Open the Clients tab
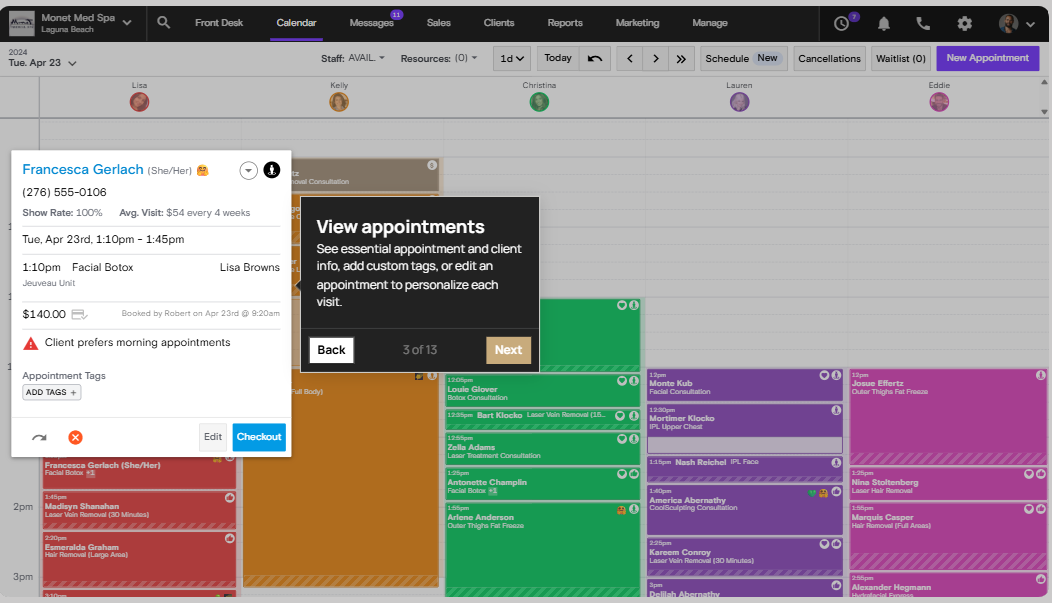 point(499,23)
